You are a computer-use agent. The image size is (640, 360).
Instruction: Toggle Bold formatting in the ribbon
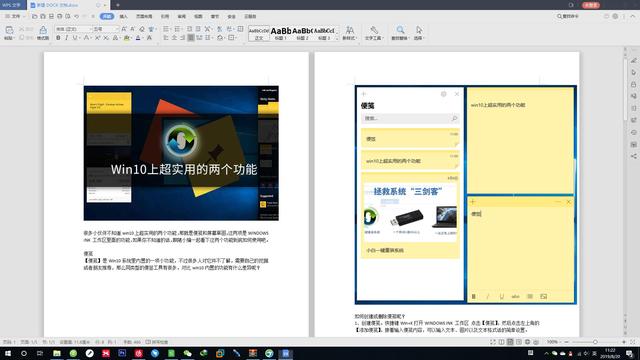(58, 38)
